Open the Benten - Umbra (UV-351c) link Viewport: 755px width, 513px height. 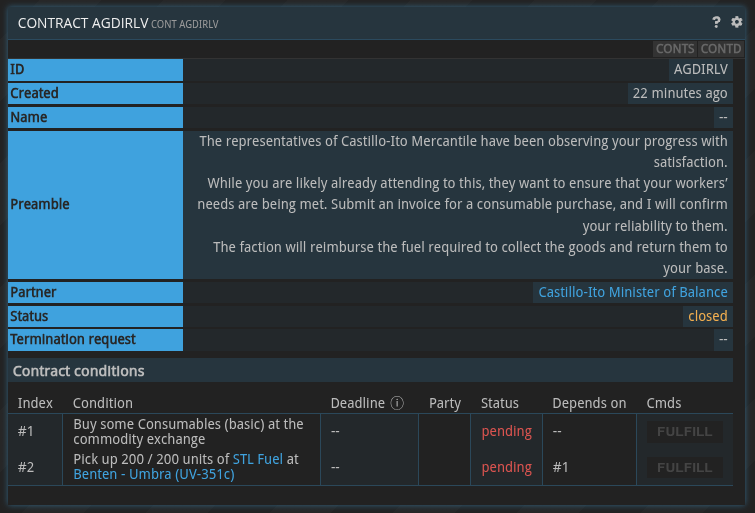click(x=154, y=474)
